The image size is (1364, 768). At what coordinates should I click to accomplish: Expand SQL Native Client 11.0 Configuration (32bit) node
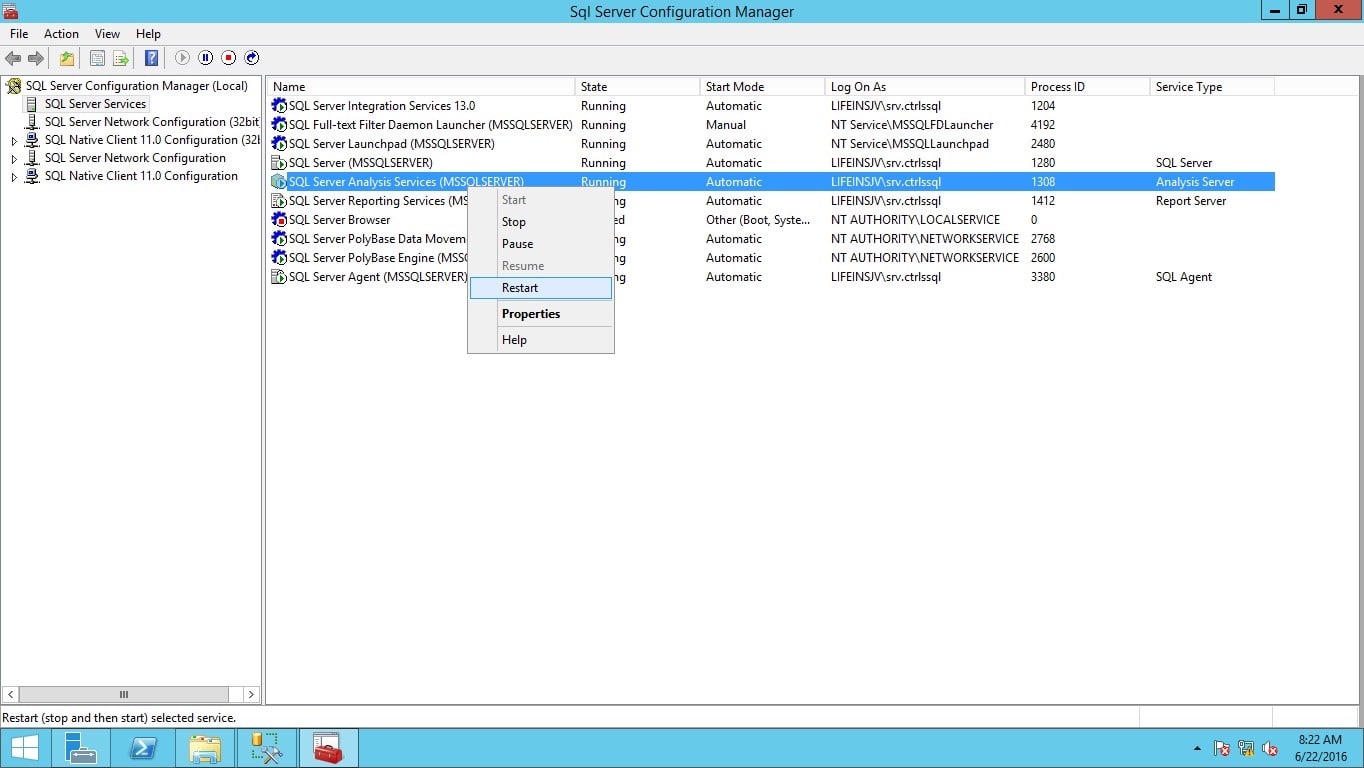click(x=14, y=141)
